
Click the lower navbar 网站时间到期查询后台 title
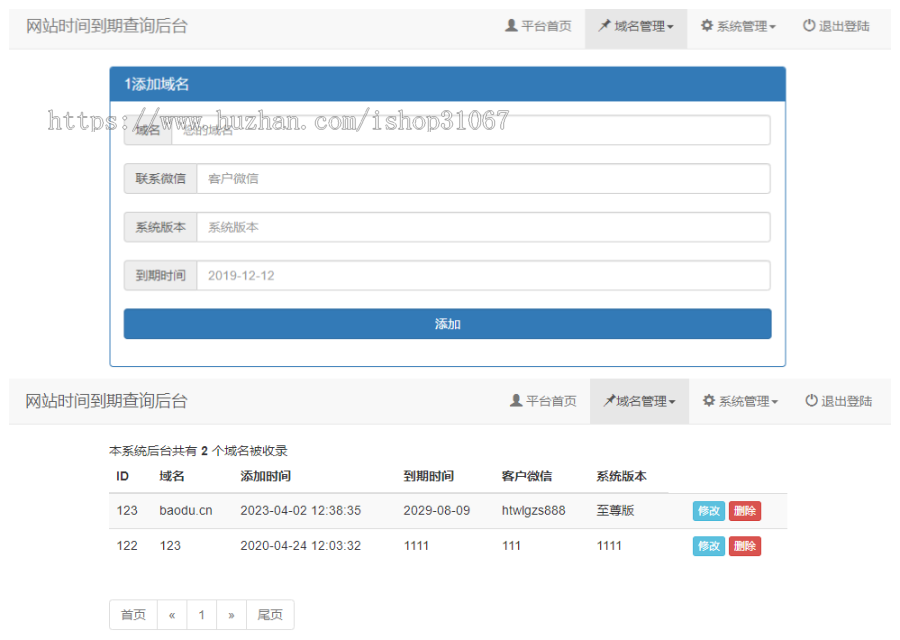coord(106,401)
